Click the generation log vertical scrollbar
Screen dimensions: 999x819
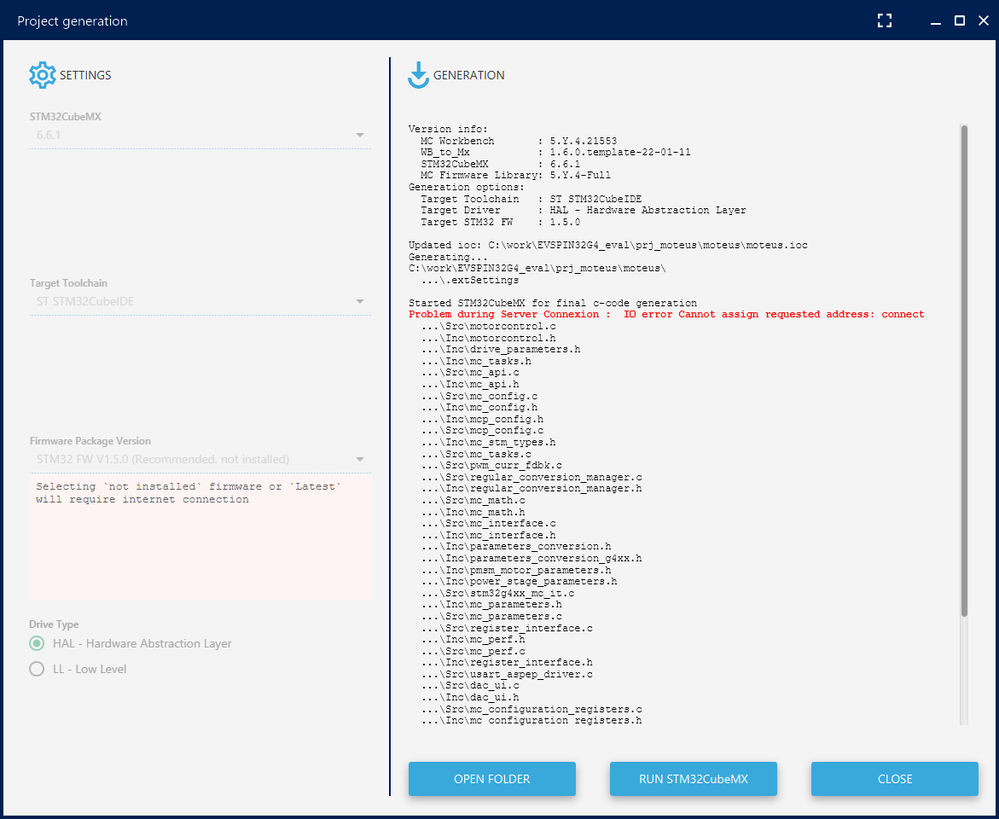964,371
